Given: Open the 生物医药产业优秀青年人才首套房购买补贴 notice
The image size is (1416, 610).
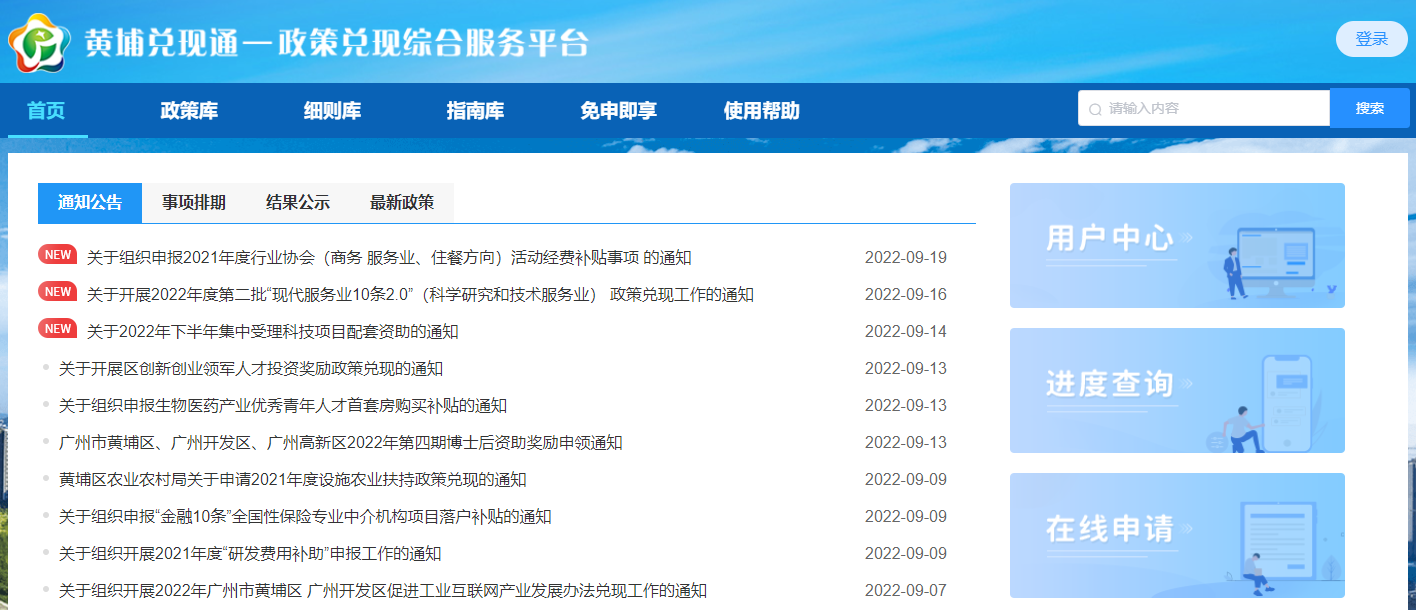Looking at the screenshot, I should (x=283, y=406).
